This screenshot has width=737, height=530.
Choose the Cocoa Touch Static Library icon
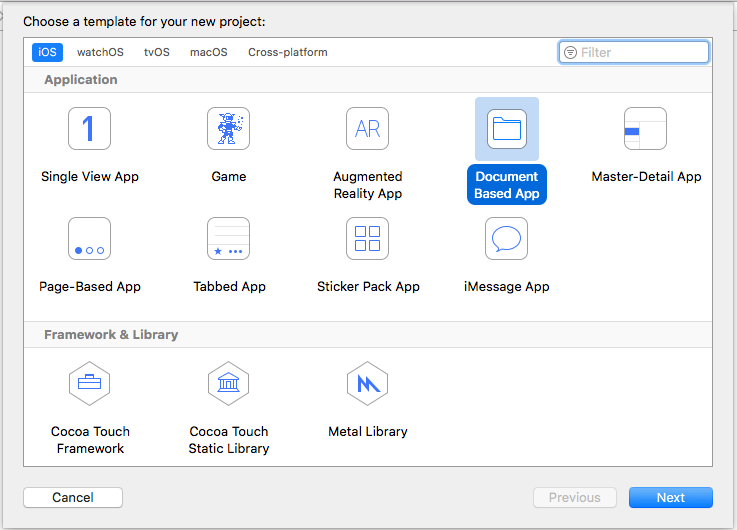[x=228, y=383]
